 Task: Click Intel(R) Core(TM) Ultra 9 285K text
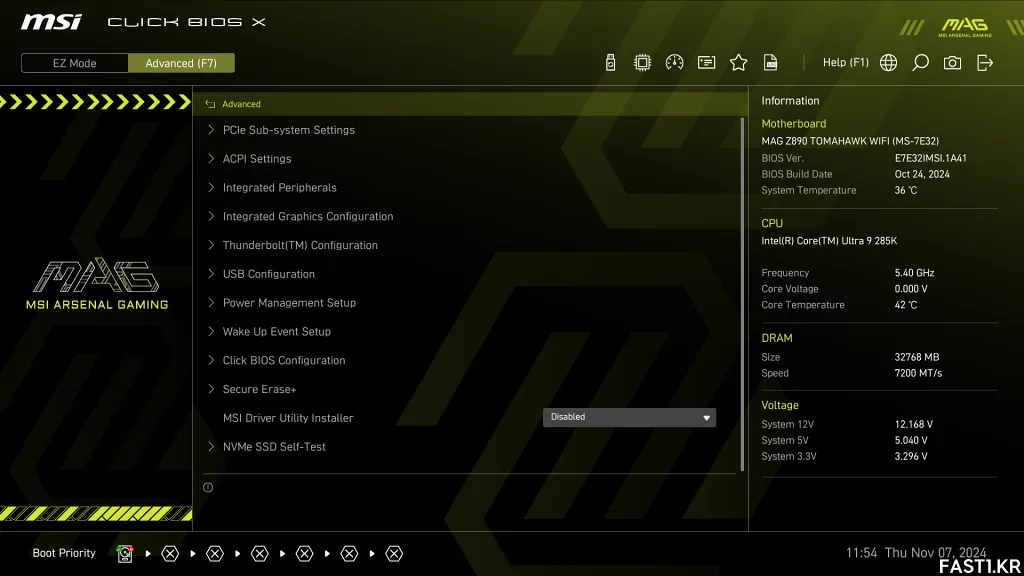coord(829,241)
